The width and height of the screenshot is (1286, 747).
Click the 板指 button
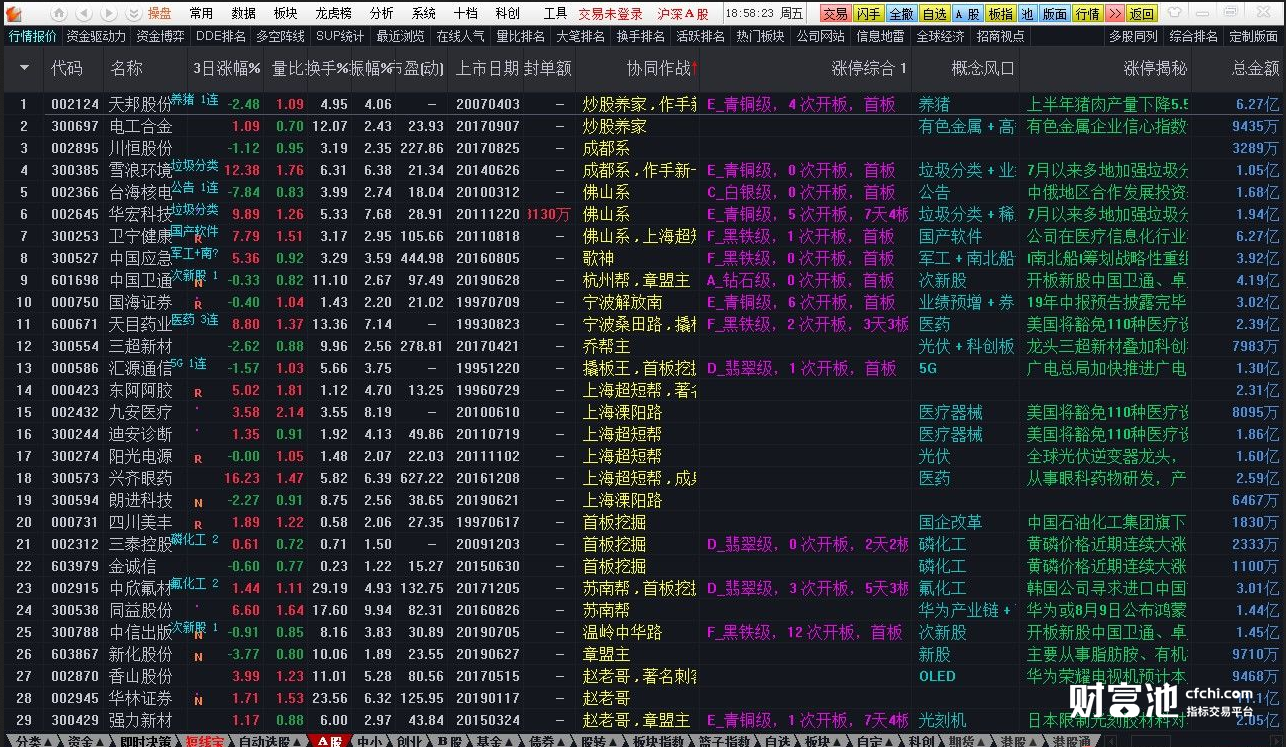click(1000, 14)
